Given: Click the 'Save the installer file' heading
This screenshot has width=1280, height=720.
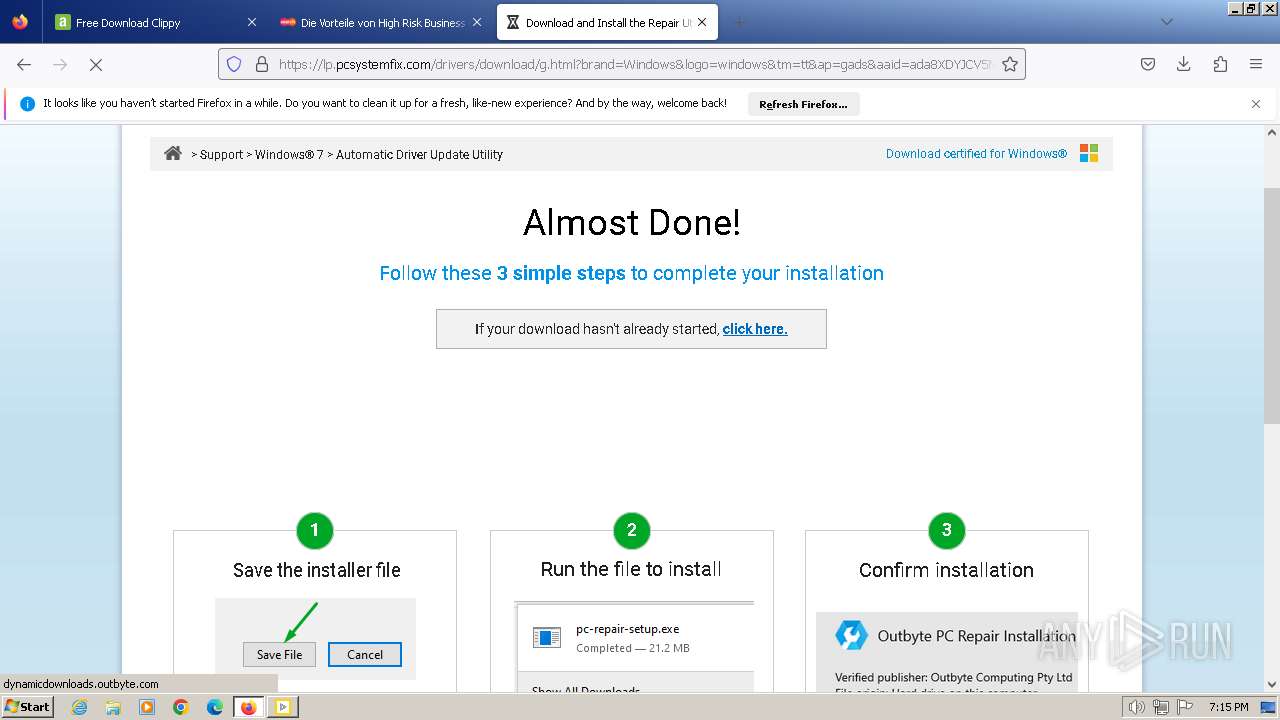Looking at the screenshot, I should 316,570.
